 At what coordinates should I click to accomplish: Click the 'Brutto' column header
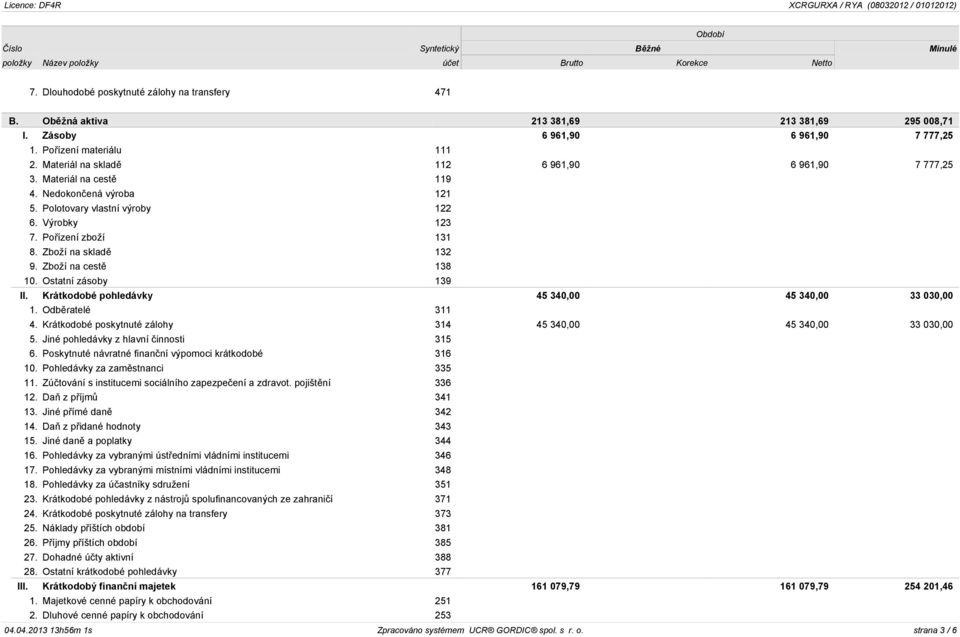[x=572, y=63]
